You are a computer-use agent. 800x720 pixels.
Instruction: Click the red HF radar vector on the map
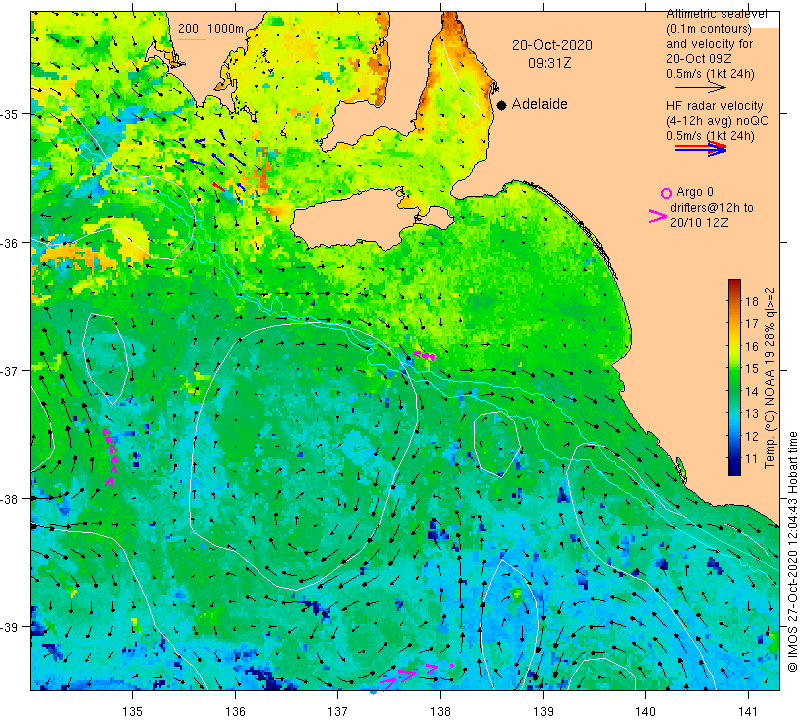[219, 186]
